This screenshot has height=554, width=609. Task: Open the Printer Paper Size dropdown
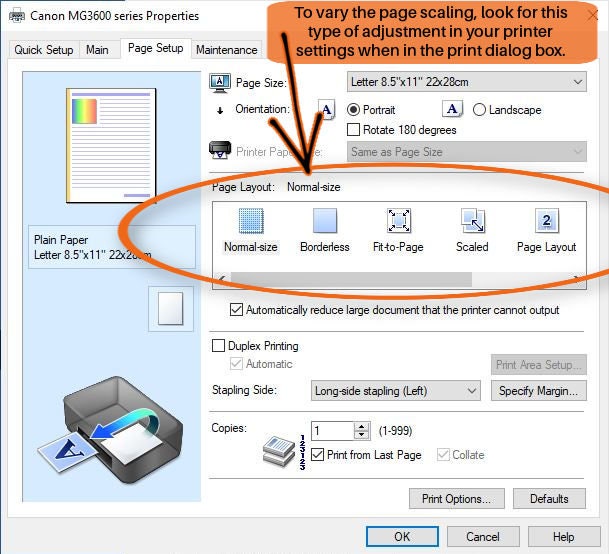tap(466, 152)
